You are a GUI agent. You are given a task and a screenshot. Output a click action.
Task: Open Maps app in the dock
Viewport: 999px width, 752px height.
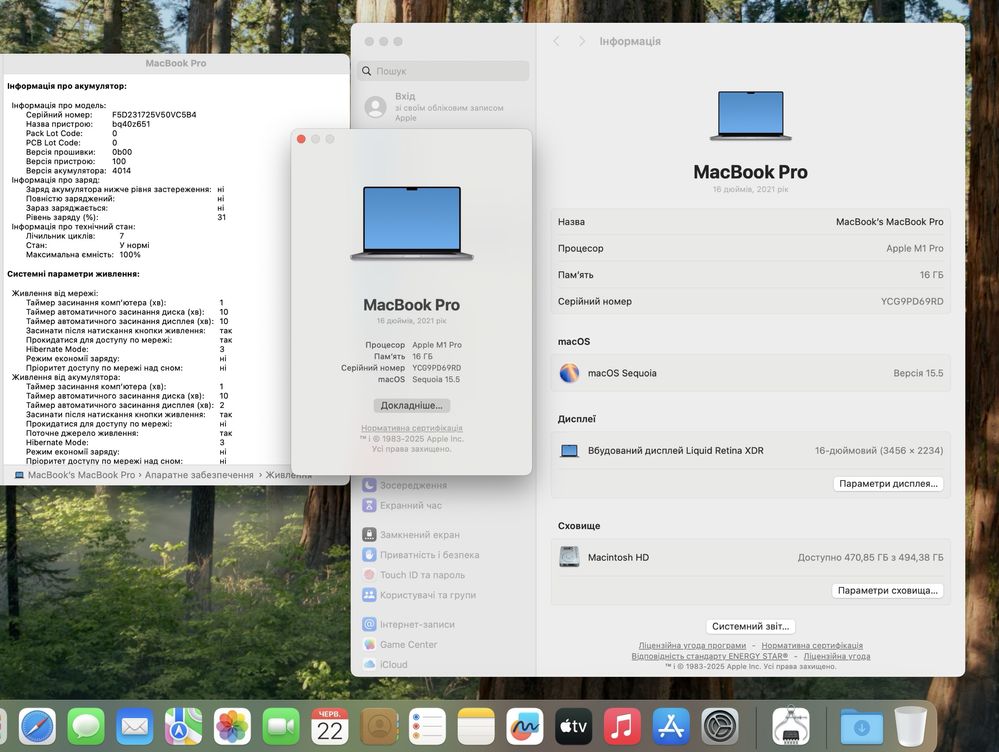183,727
